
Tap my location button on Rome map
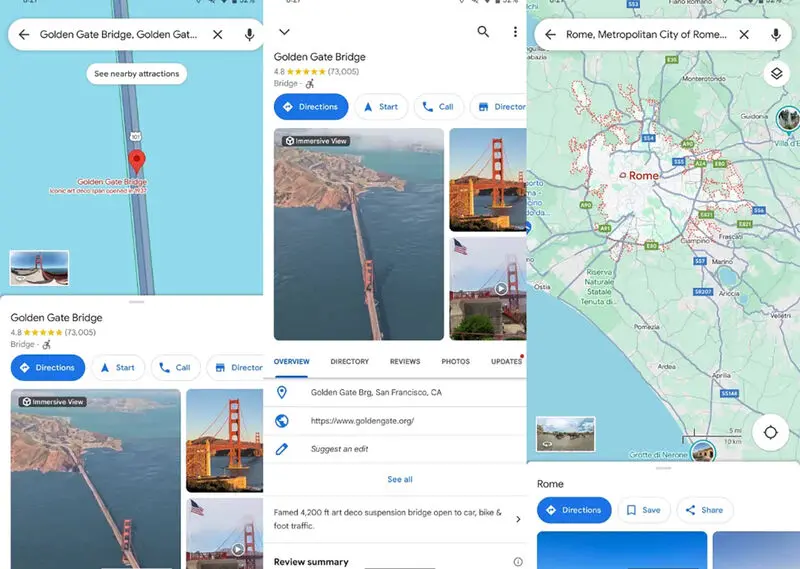pyautogui.click(x=770, y=433)
